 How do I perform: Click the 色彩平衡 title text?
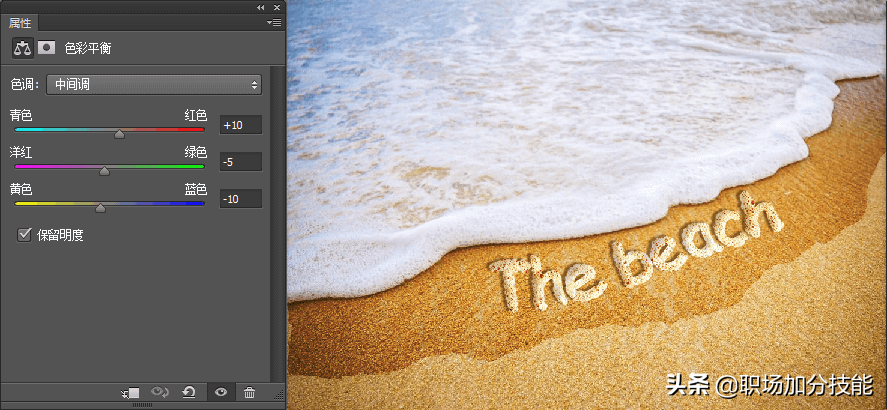click(88, 49)
